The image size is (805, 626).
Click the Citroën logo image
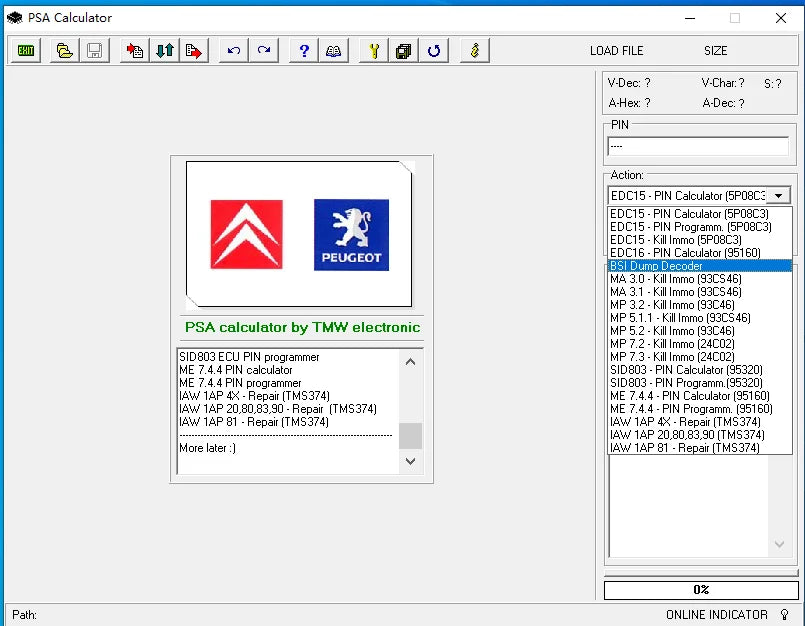tap(246, 234)
